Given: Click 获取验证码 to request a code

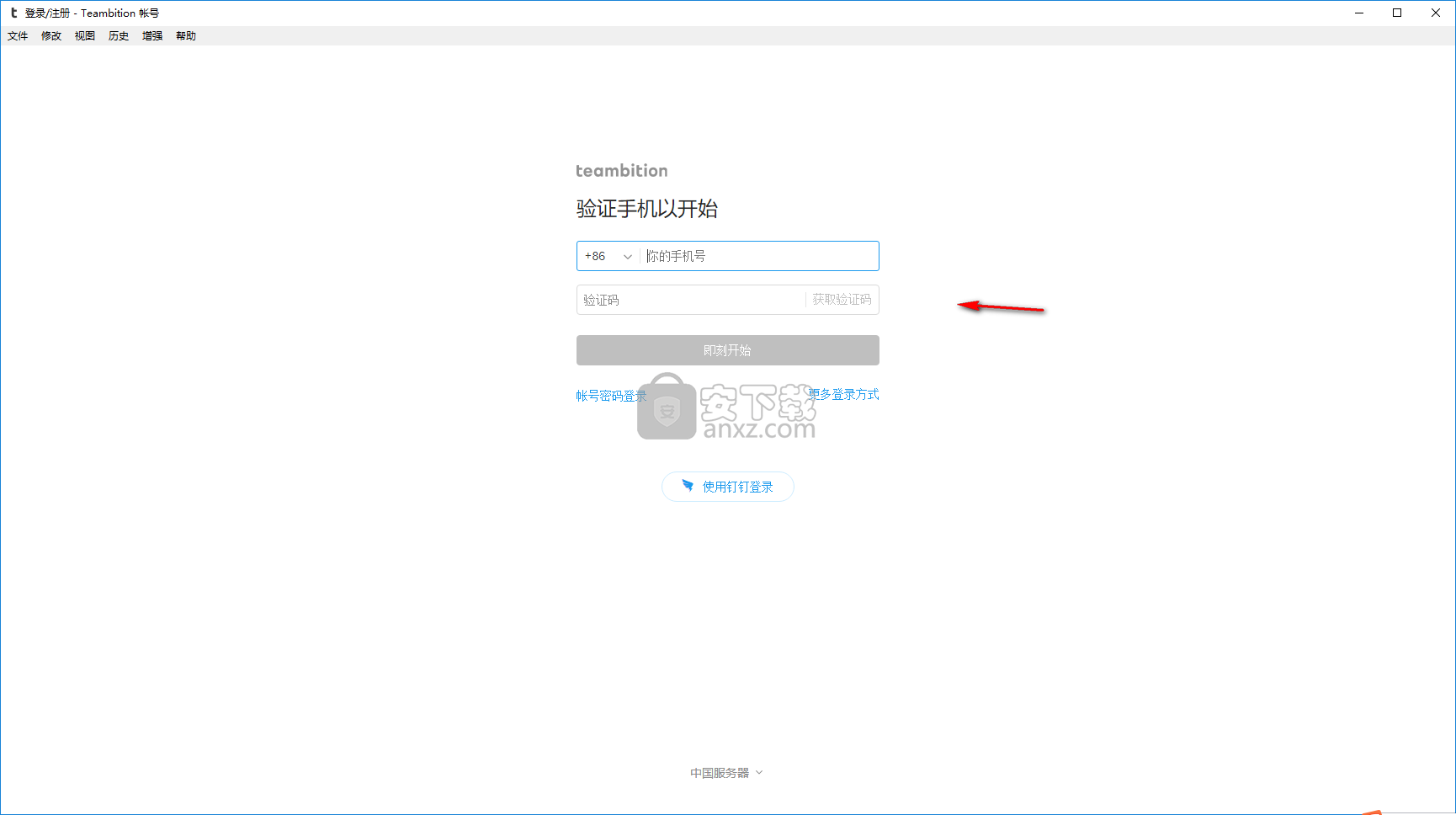Looking at the screenshot, I should pos(842,300).
